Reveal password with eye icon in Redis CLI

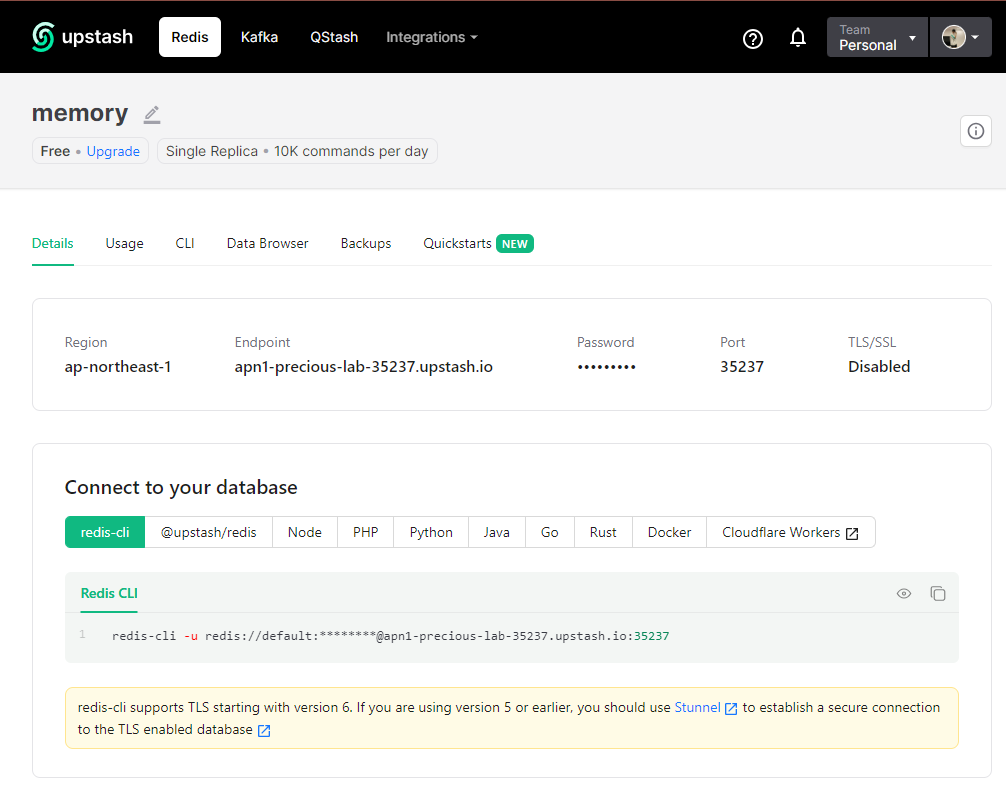pos(903,594)
